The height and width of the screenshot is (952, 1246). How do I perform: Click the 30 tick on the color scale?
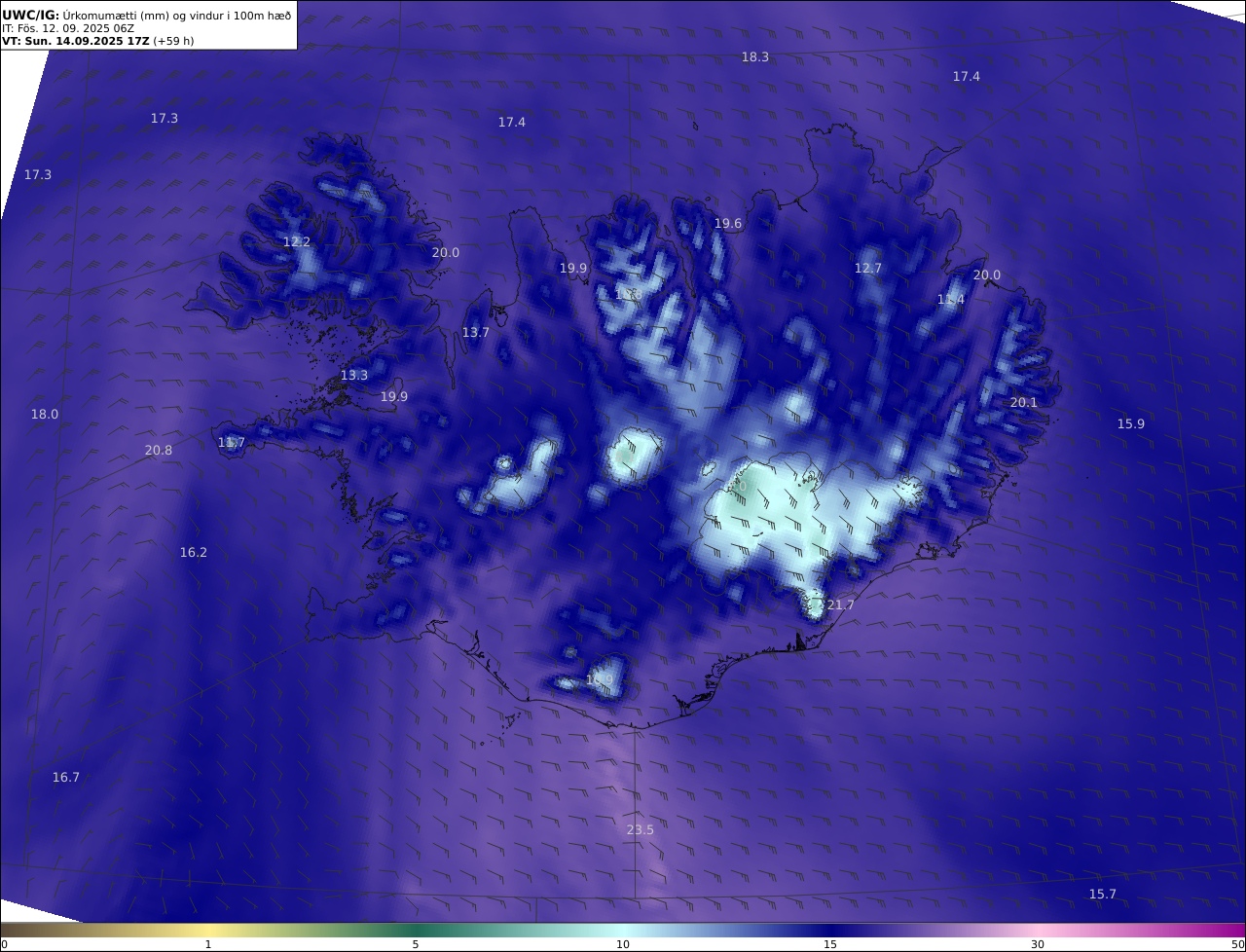point(1038,944)
